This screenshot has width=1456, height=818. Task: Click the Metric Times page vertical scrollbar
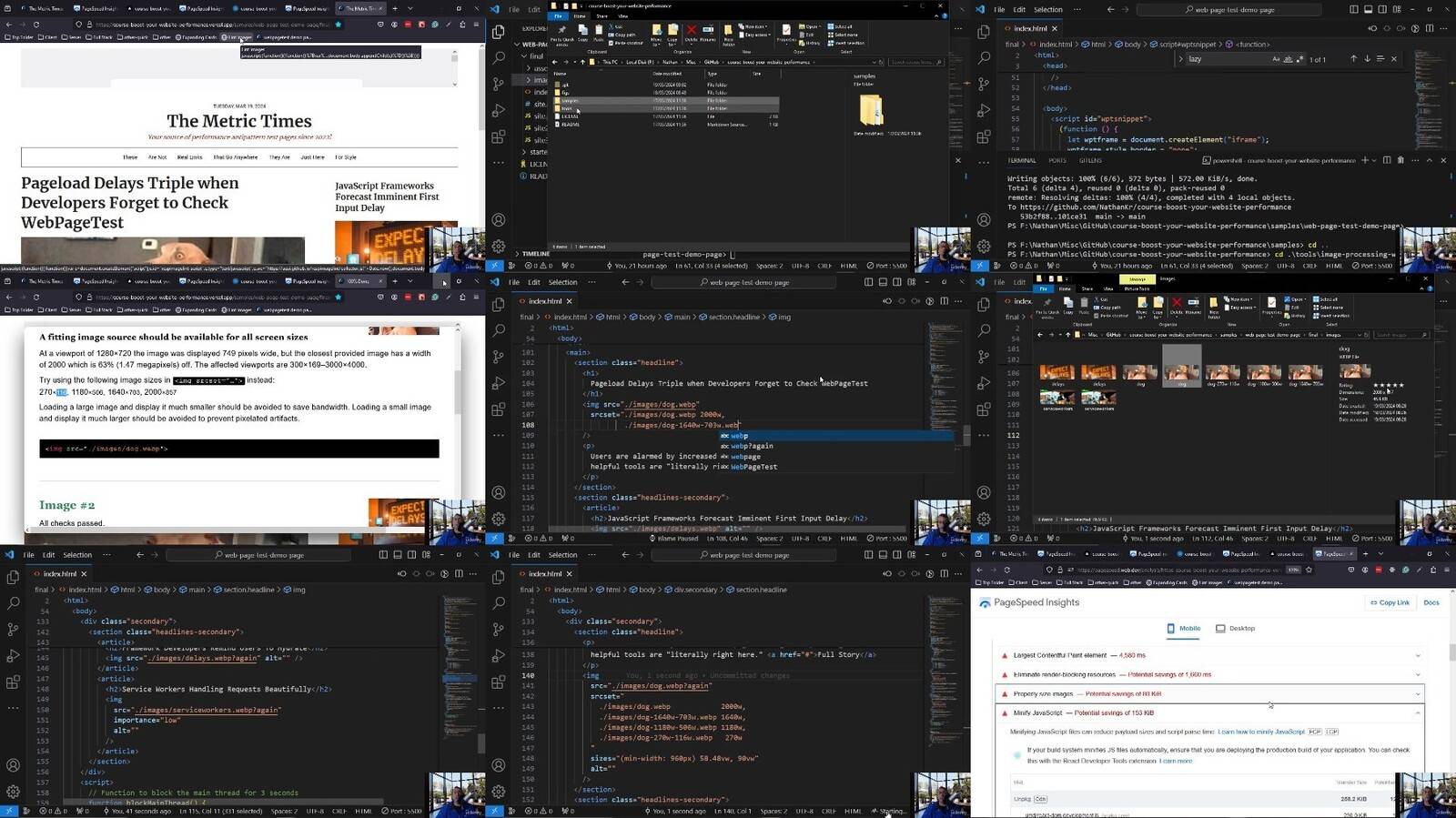481,91
